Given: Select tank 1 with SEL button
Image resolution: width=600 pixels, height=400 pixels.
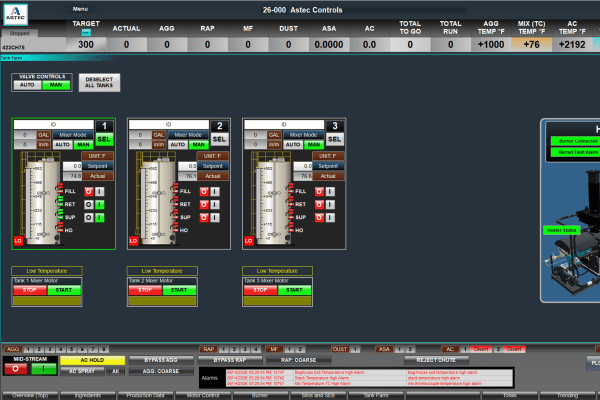Looking at the screenshot, I should point(104,139).
